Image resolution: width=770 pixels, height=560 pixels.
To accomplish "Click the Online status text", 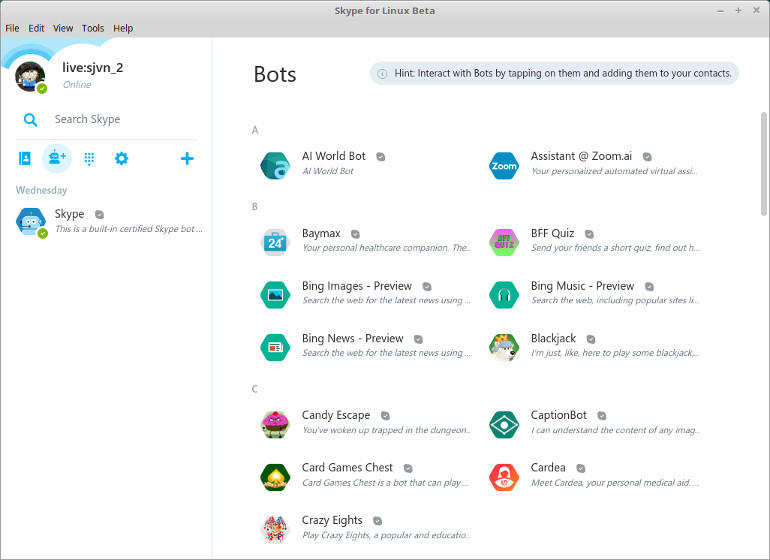I will (77, 84).
